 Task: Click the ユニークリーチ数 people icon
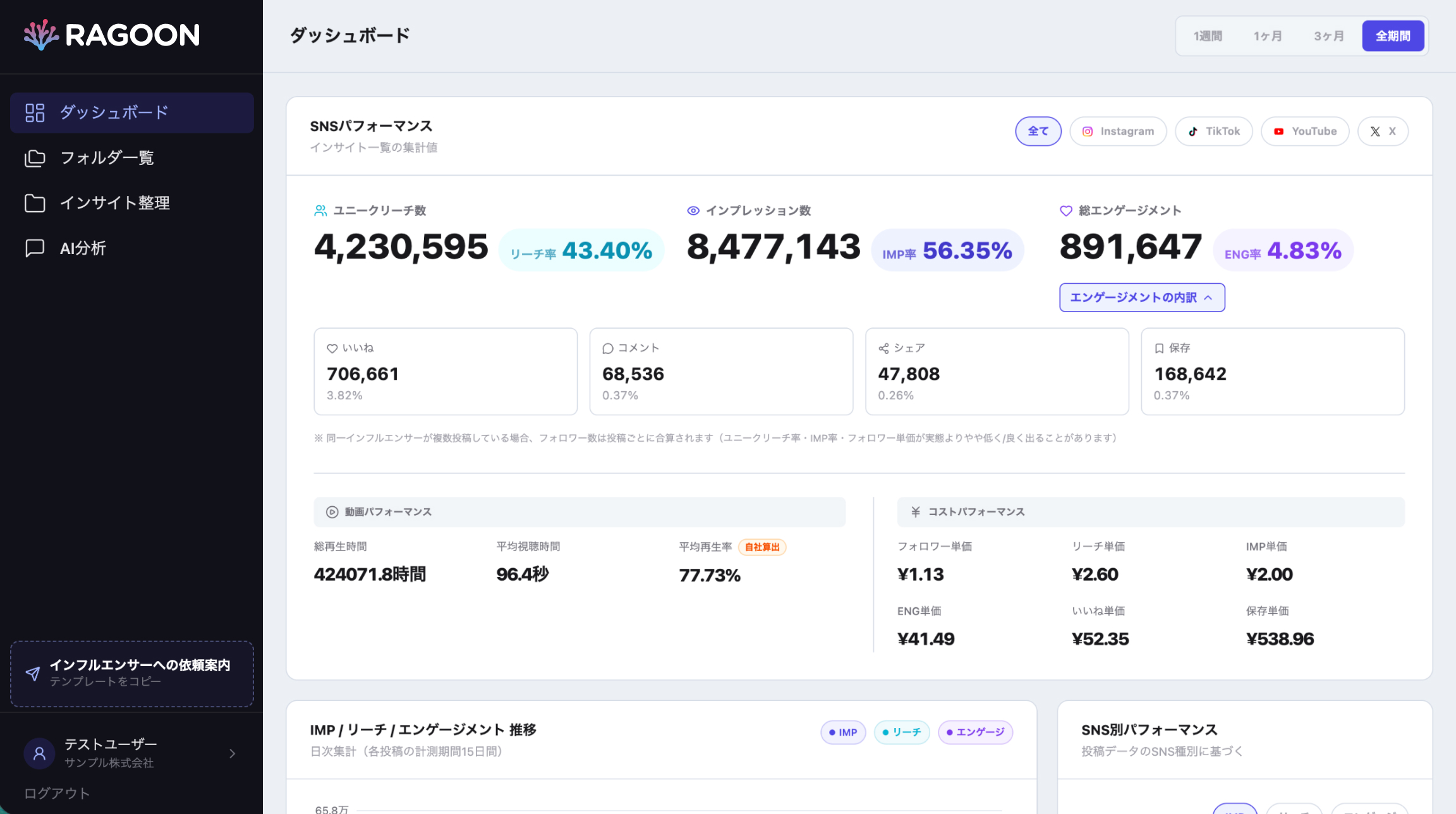click(320, 210)
